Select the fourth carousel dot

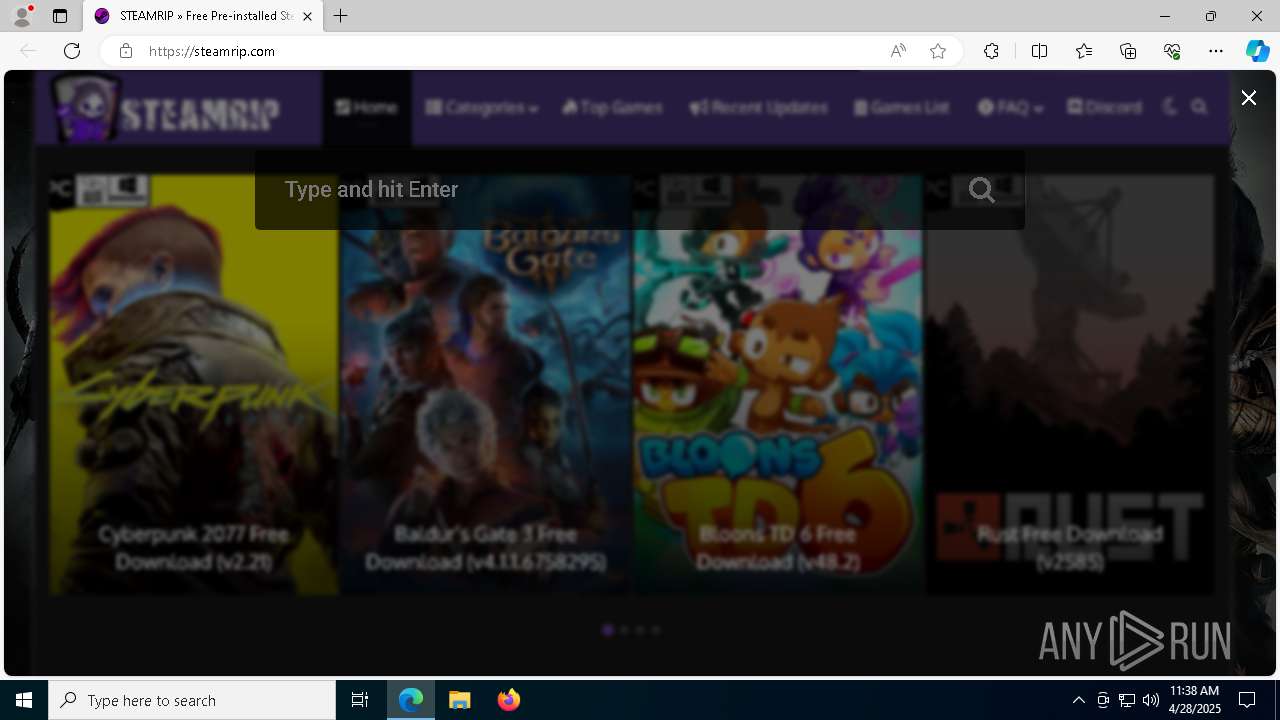pyautogui.click(x=656, y=630)
